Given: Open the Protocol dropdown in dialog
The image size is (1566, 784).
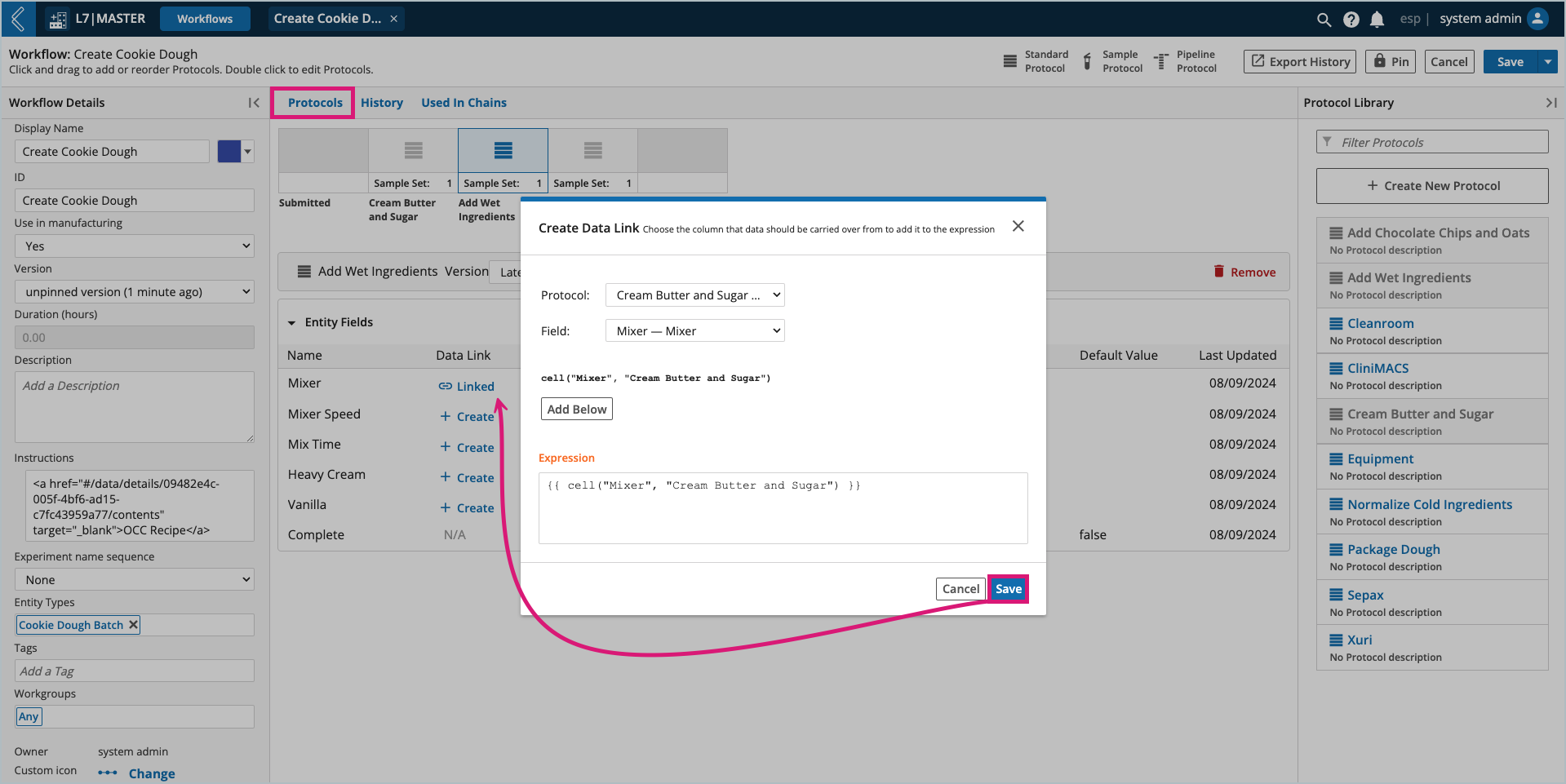Looking at the screenshot, I should (694, 295).
